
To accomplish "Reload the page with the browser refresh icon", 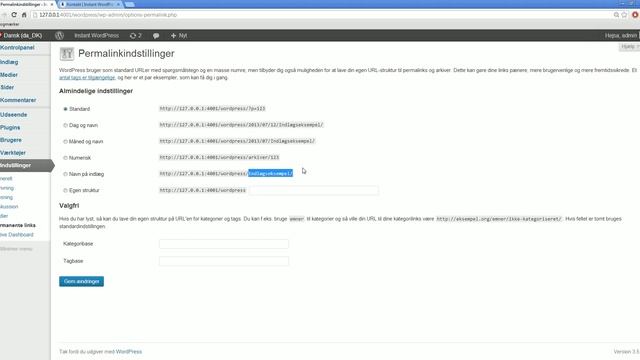I will (14, 15).
